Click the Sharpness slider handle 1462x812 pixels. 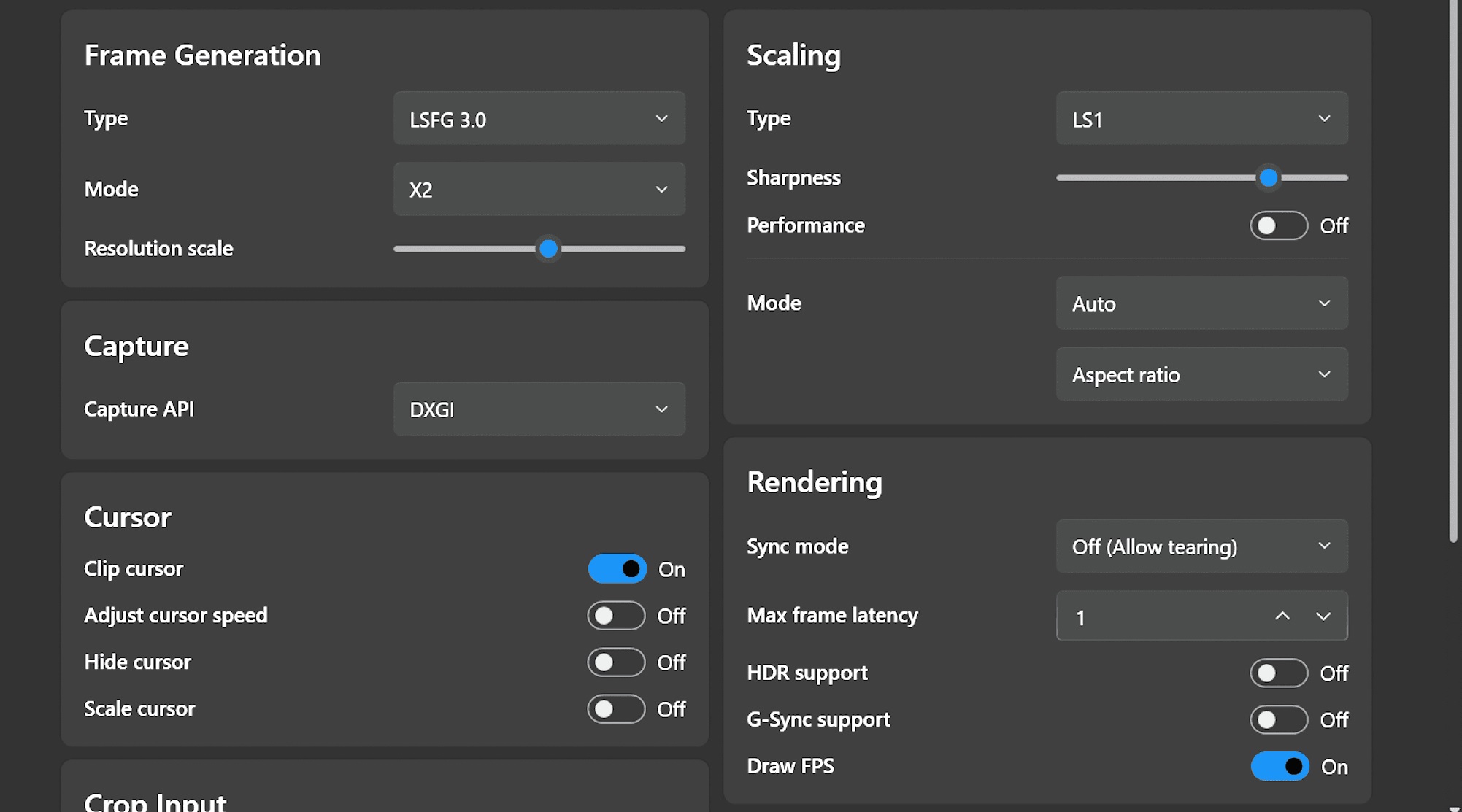pos(1269,178)
